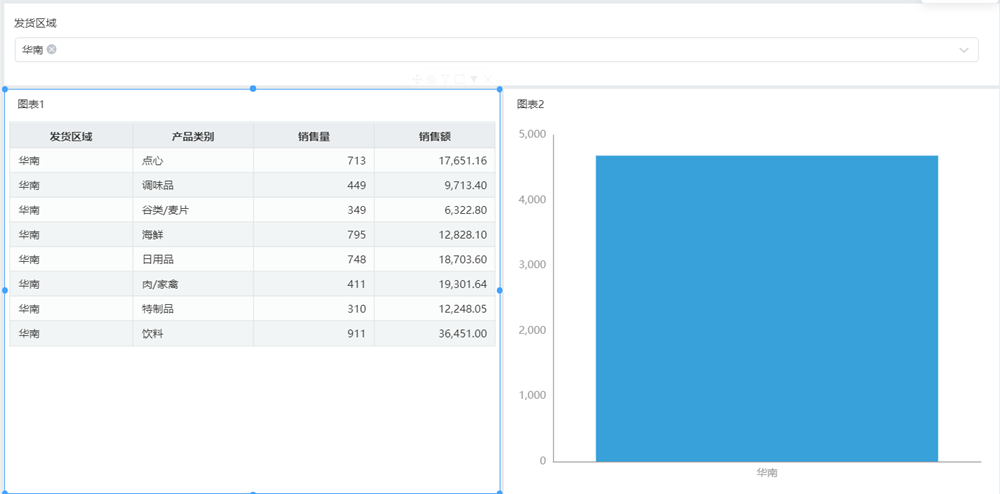
Task: Click the top-middle resize handle of 图表1
Action: coord(253,89)
